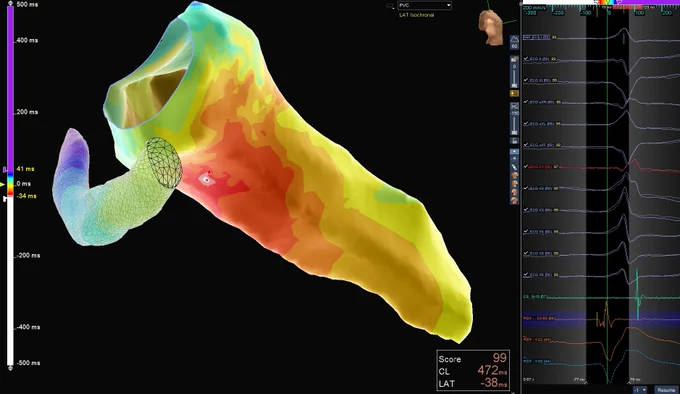Toggle the ECG II channel checkbox
Viewport: 680px width, 394px height.
(x=526, y=80)
